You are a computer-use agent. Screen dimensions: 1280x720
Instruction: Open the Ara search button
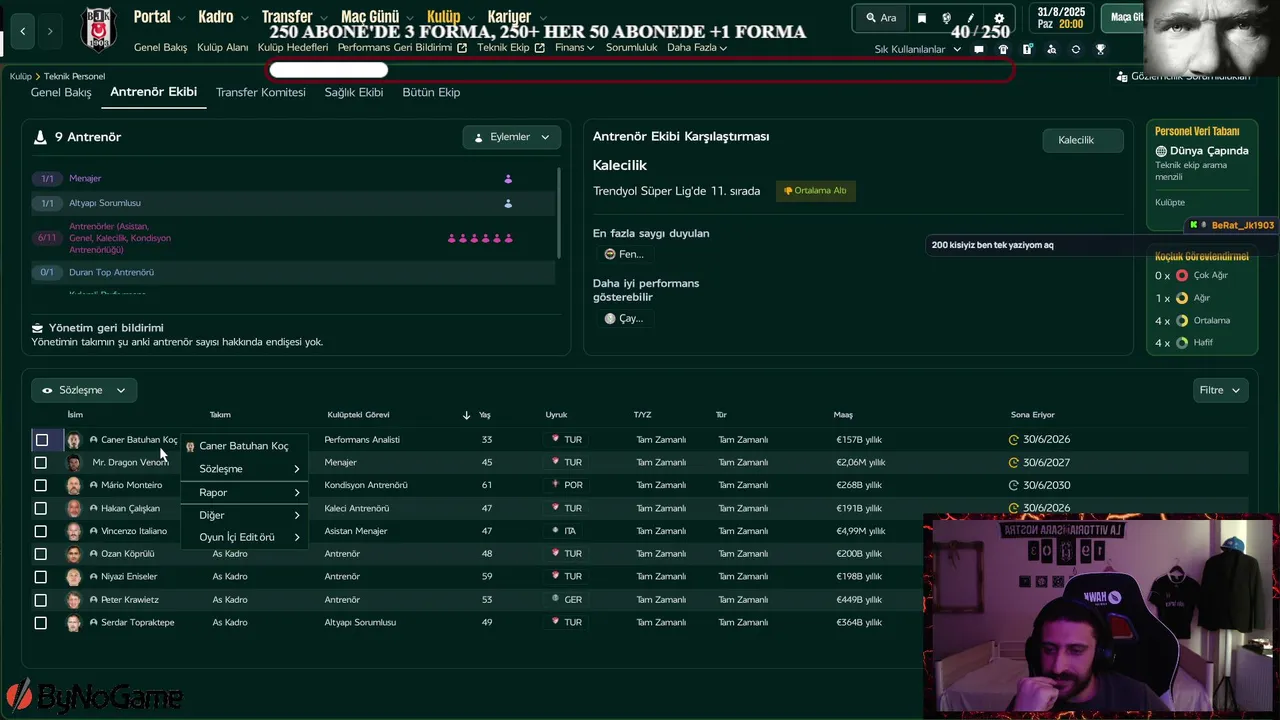coord(881,18)
